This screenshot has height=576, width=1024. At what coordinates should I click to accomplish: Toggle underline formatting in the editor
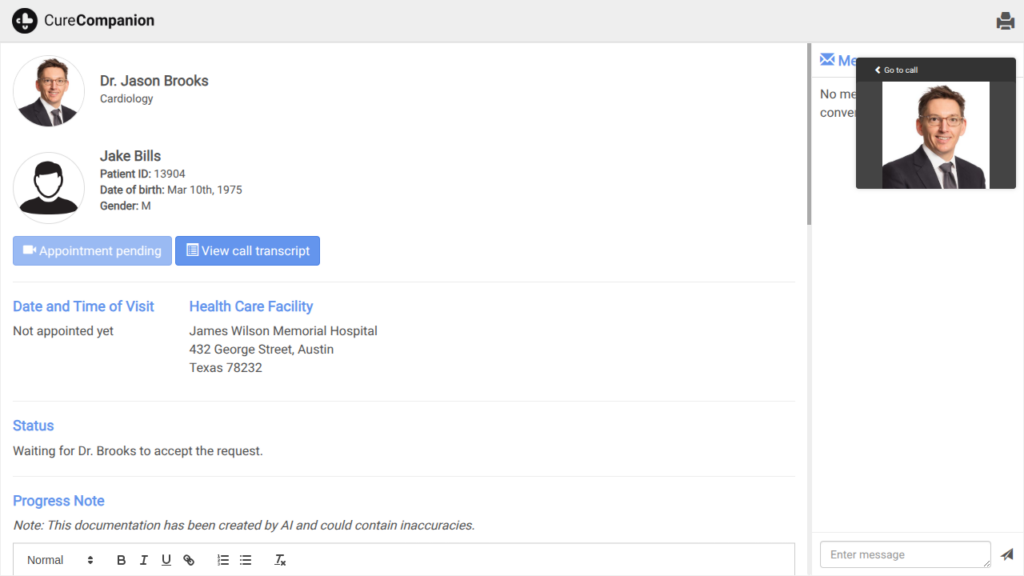click(x=166, y=560)
